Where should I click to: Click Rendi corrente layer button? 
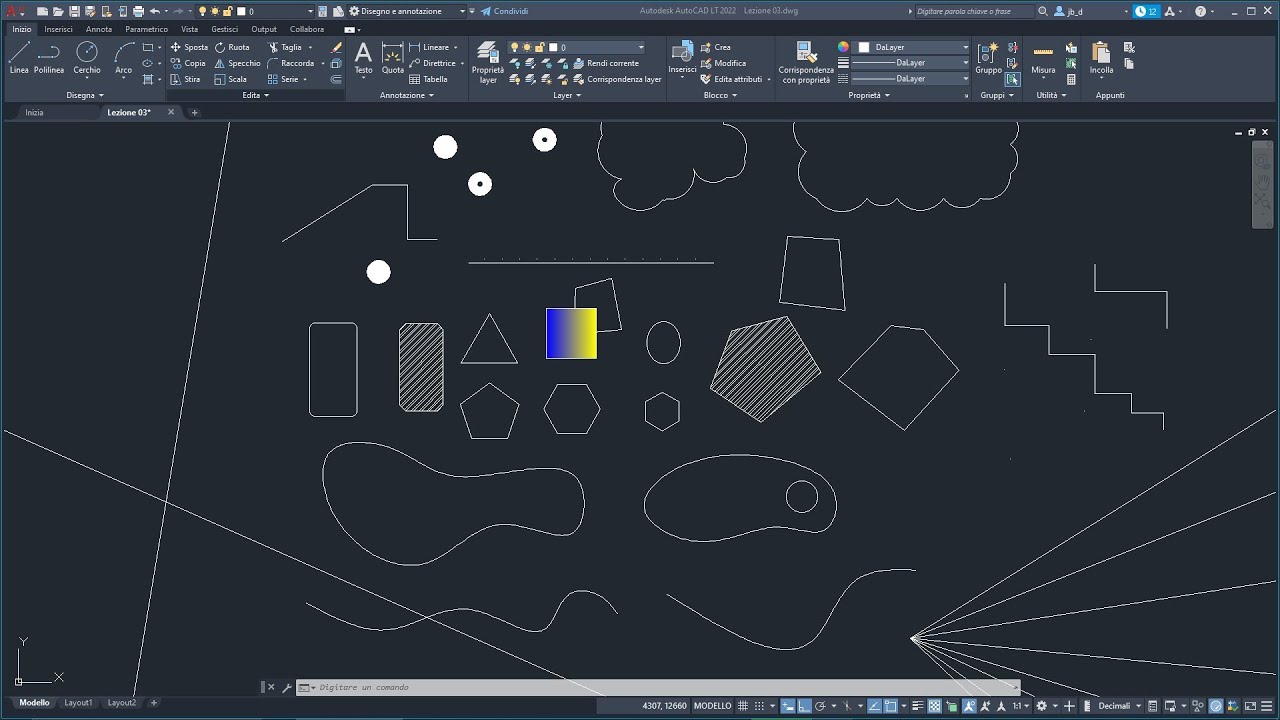[606, 63]
